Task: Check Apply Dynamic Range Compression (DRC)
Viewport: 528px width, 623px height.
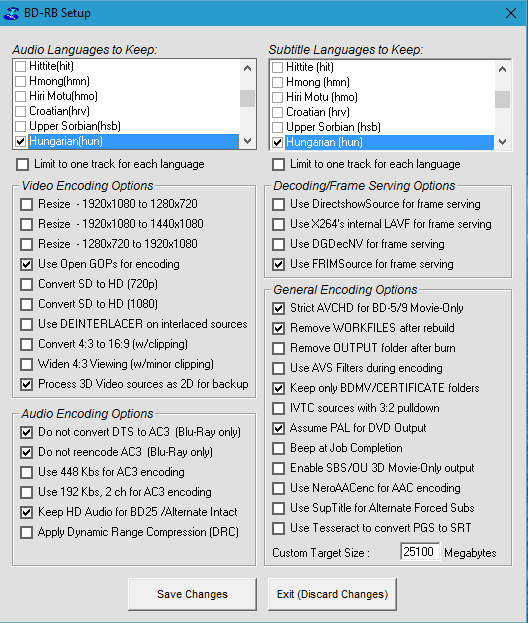Action: pos(27,532)
